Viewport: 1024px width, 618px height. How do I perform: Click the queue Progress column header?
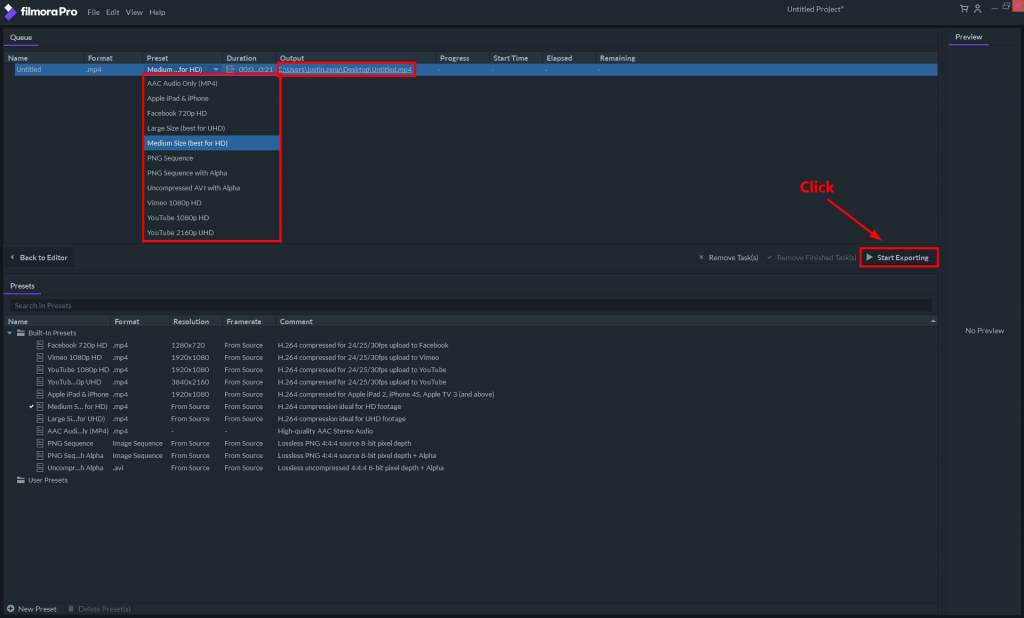coord(455,58)
